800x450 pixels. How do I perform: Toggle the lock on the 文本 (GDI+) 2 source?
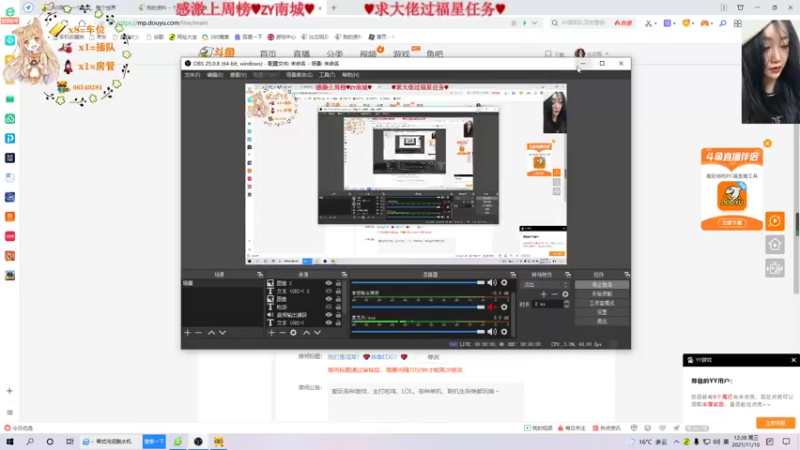point(338,291)
